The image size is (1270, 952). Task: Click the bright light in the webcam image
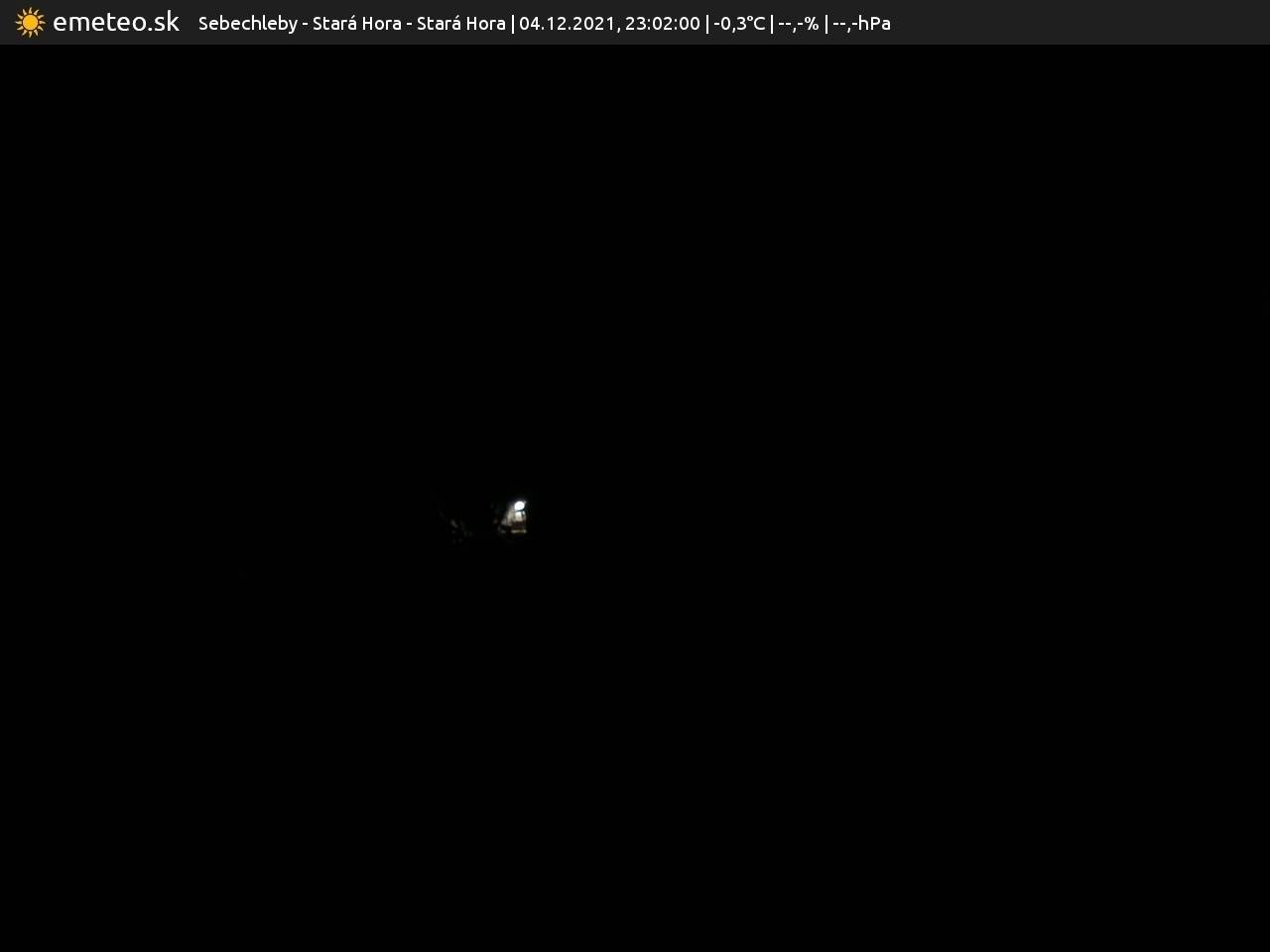[x=518, y=508]
